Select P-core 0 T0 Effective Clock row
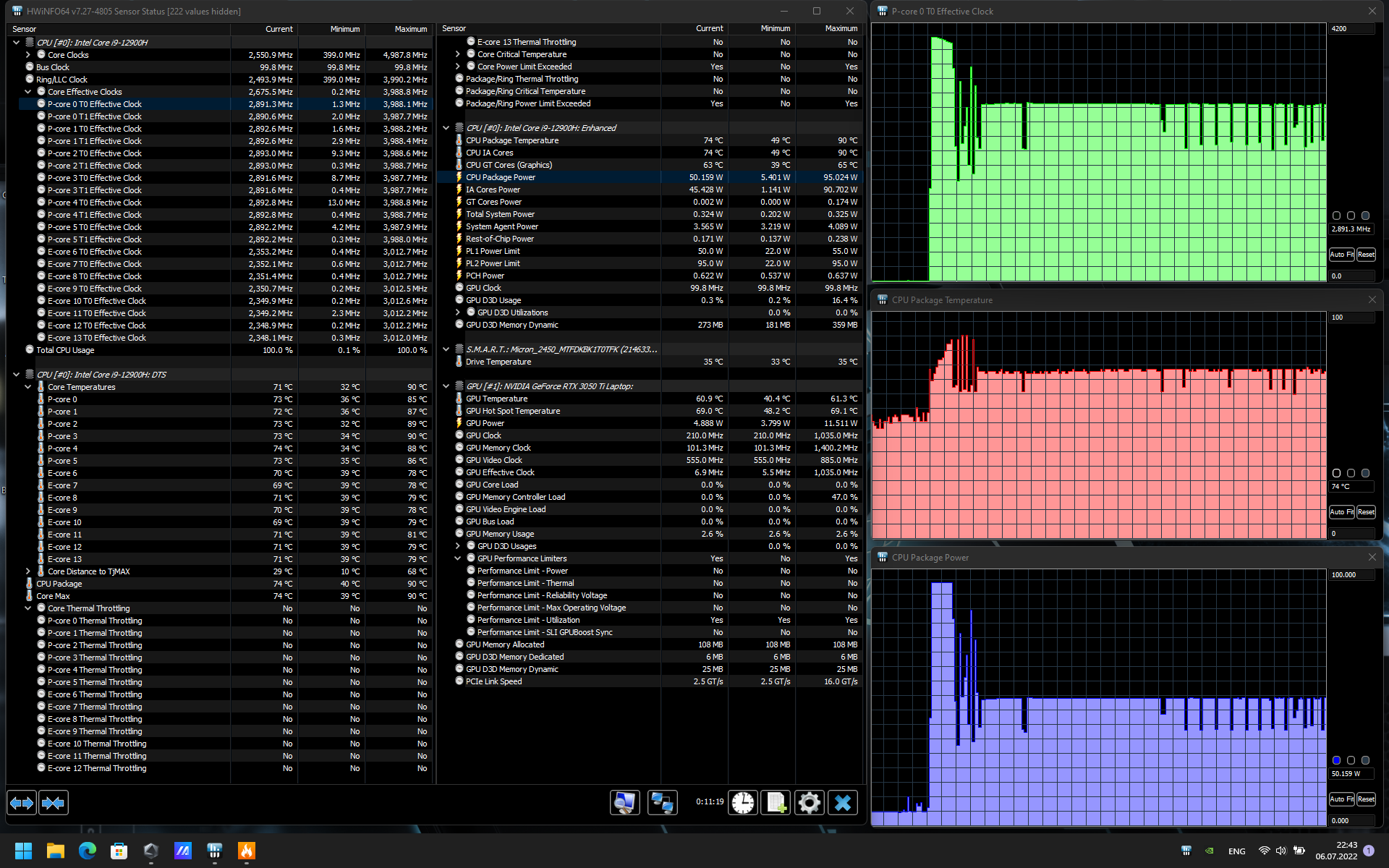 click(x=95, y=104)
